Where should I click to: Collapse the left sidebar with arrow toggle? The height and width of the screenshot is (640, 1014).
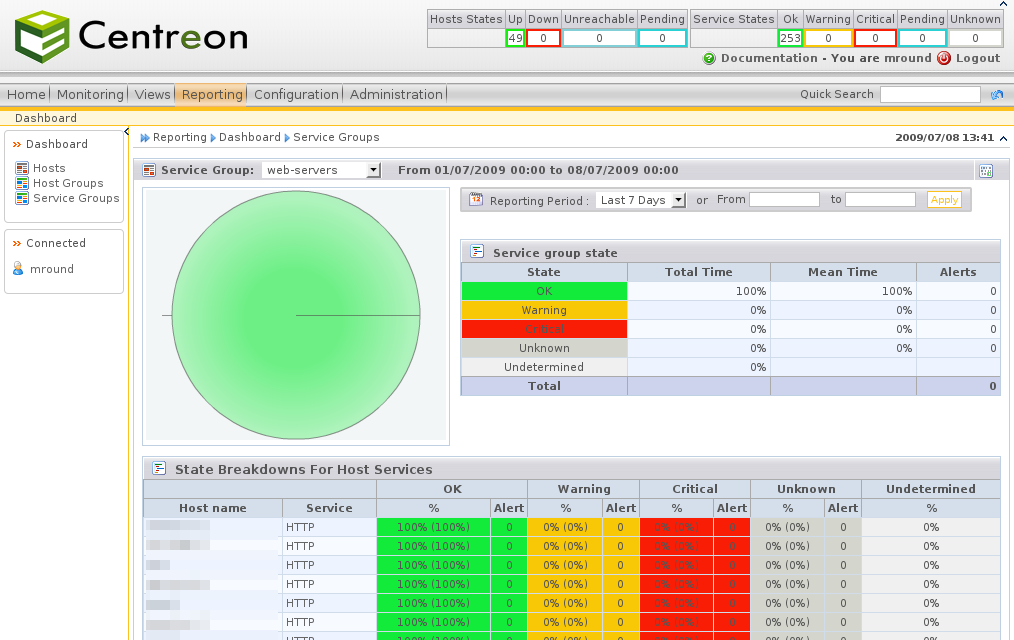pyautogui.click(x=127, y=132)
